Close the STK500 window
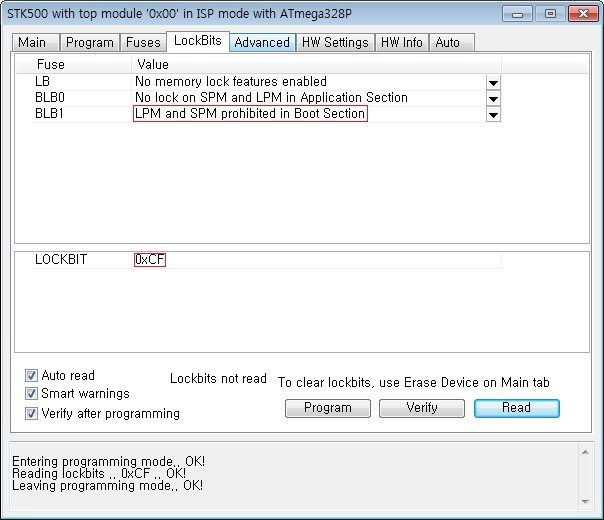Screen dimensions: 604x520 pyautogui.click(x=583, y=14)
